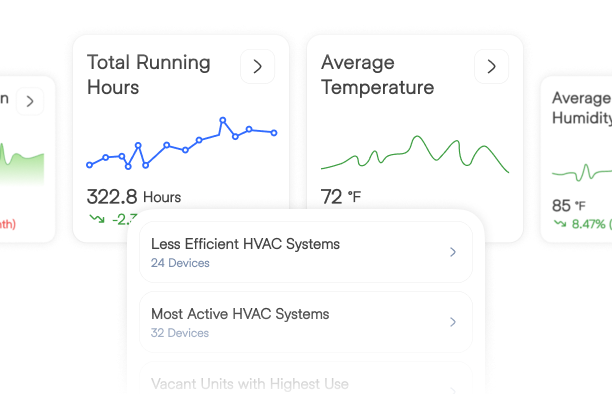Select Less Efficient HVAC Systems row
The height and width of the screenshot is (394, 612).
pos(306,252)
